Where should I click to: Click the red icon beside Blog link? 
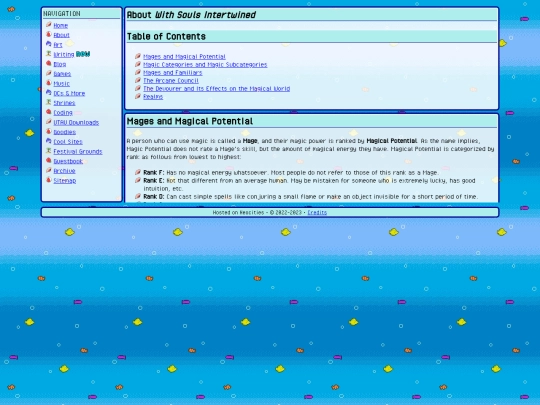(x=49, y=63)
